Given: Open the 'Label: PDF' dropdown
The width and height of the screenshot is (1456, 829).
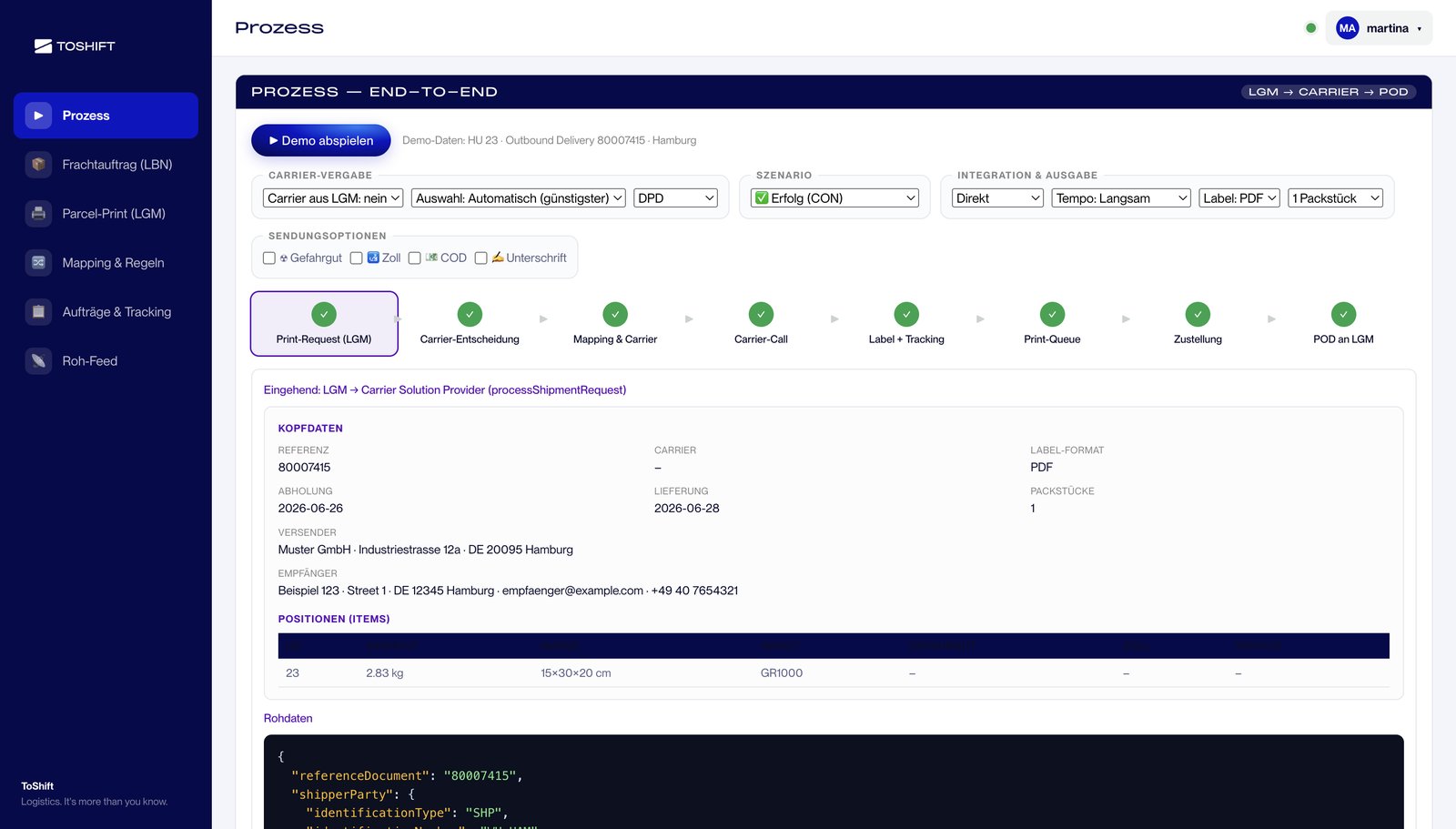Looking at the screenshot, I should tap(1239, 198).
